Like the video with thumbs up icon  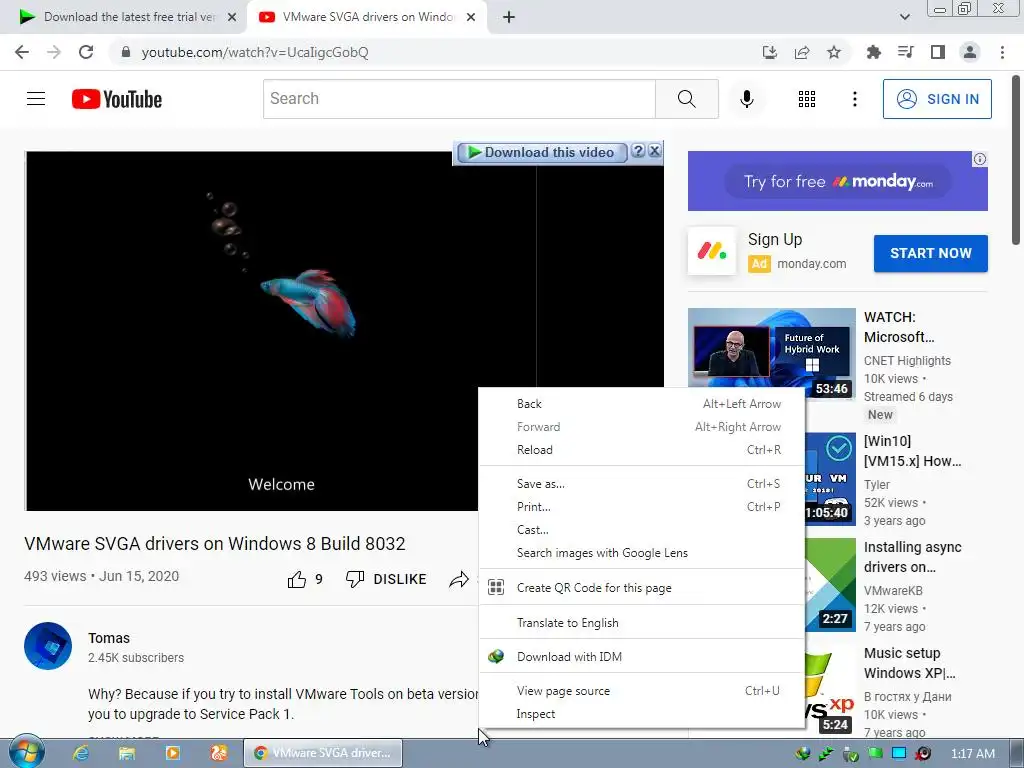tap(297, 579)
